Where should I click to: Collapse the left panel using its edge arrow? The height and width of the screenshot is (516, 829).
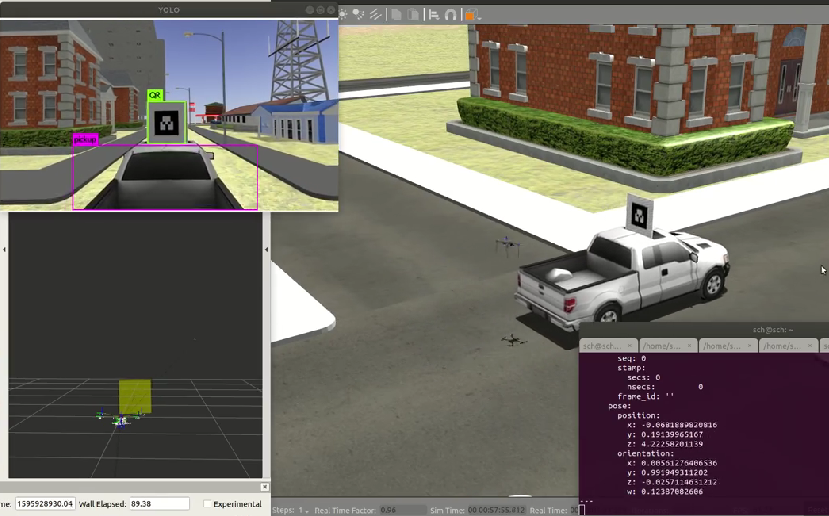pyautogui.click(x=5, y=249)
